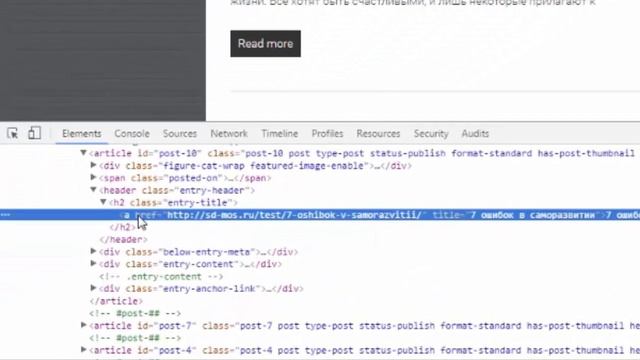Toggle the device toolbar icon
Viewport: 640px width, 360px height.
pyautogui.click(x=34, y=133)
